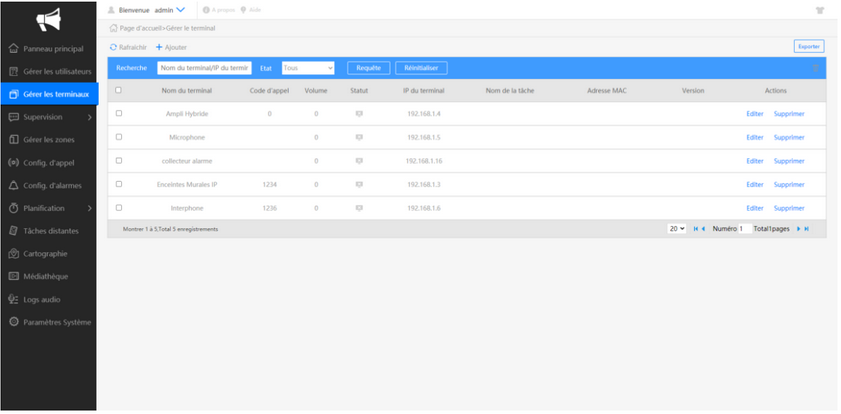Delete the Interphone terminal
The width and height of the screenshot is (841, 414).
[789, 208]
